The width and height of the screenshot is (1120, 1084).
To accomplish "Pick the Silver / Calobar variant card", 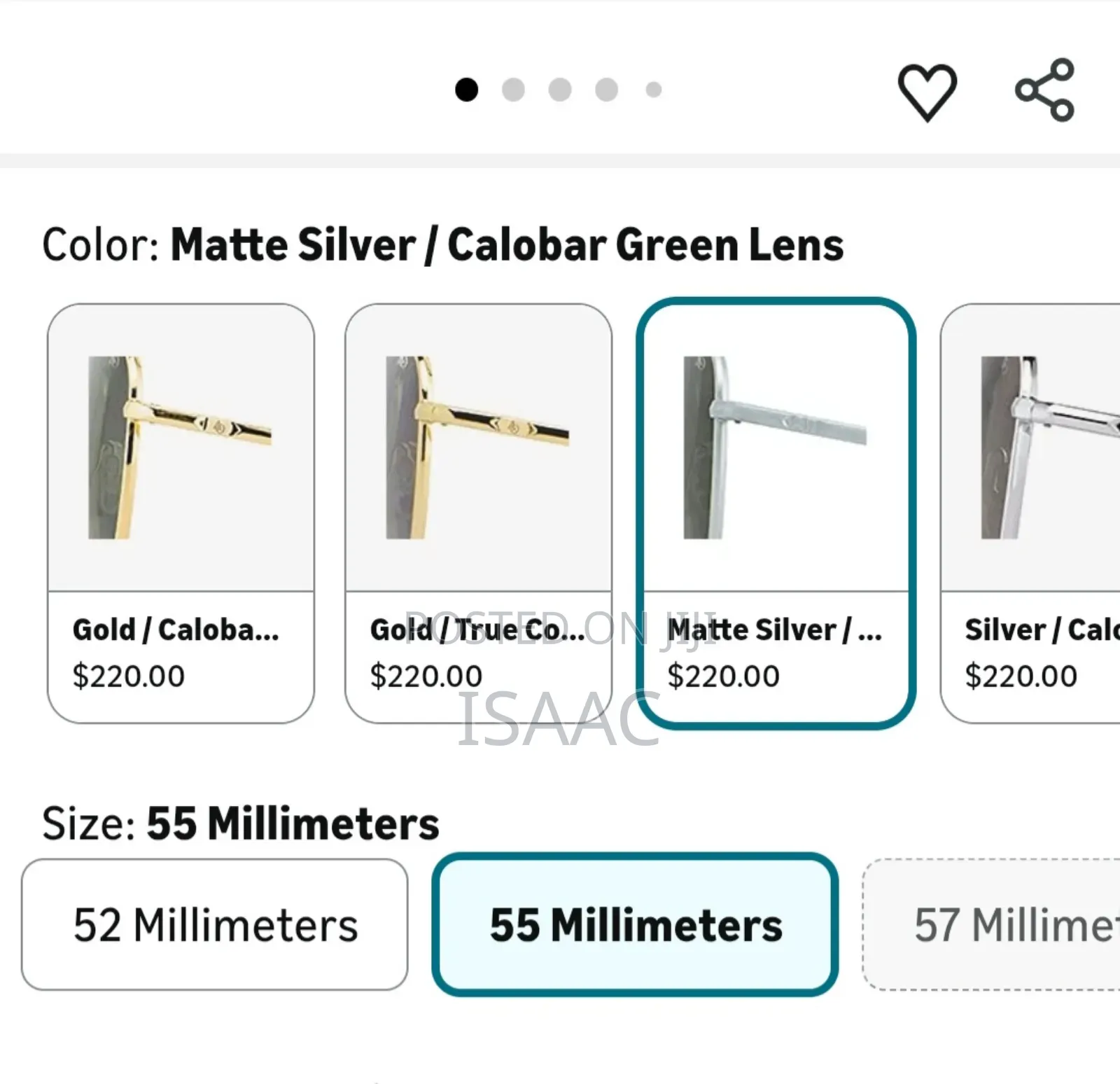I will click(x=1030, y=513).
